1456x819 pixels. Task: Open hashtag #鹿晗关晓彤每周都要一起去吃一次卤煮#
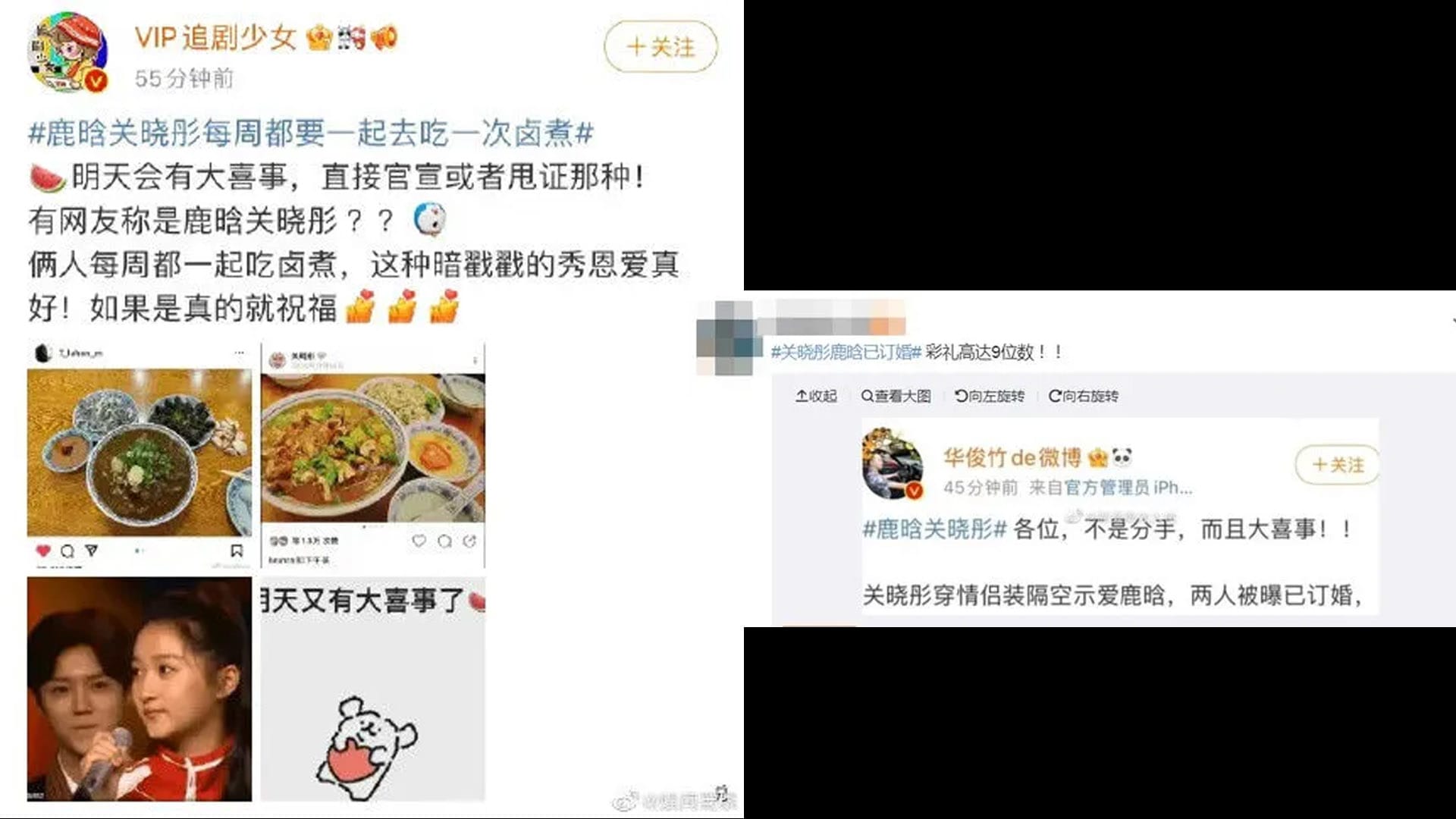tap(311, 133)
